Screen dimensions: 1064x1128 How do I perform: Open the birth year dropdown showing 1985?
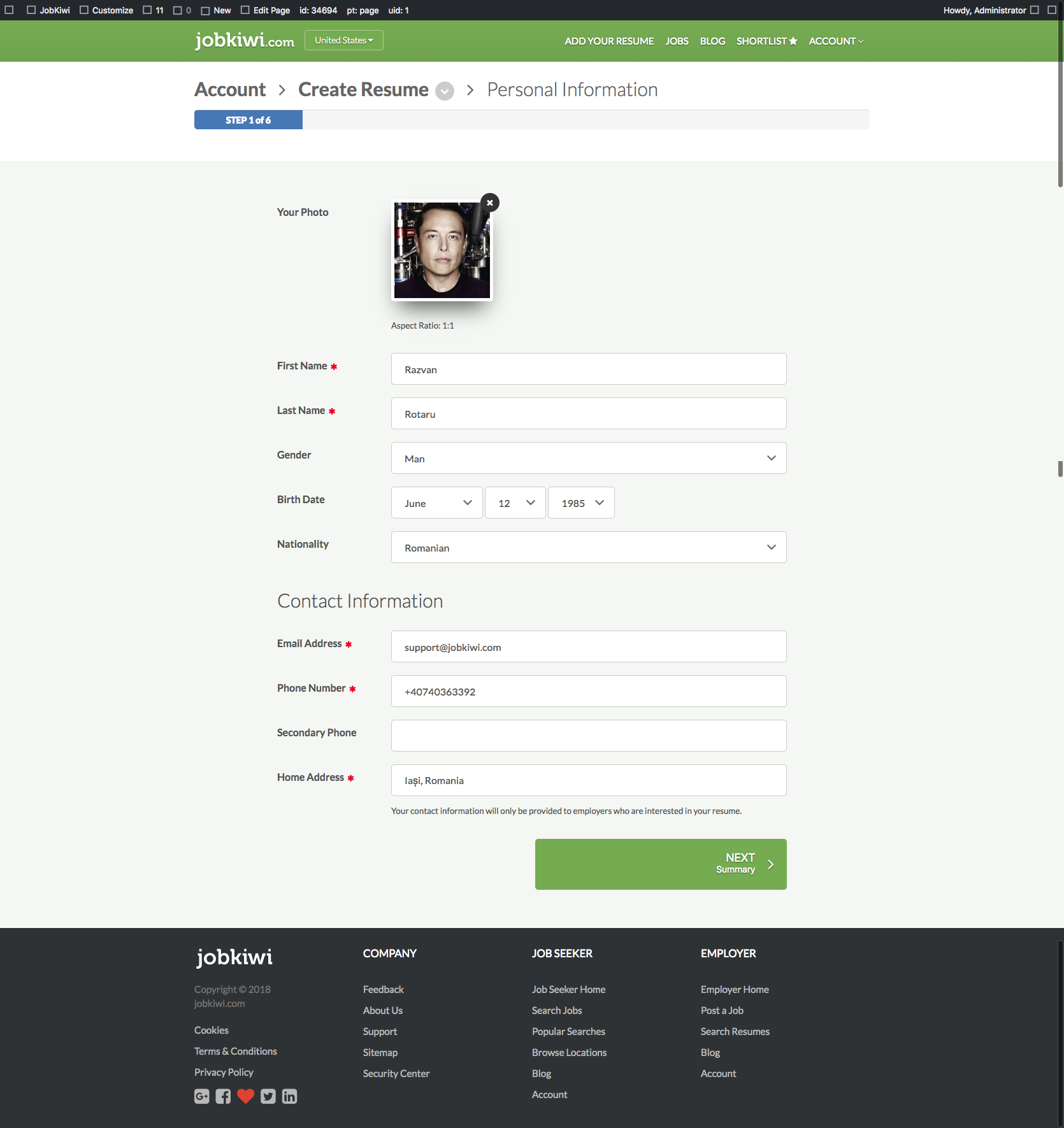(581, 503)
